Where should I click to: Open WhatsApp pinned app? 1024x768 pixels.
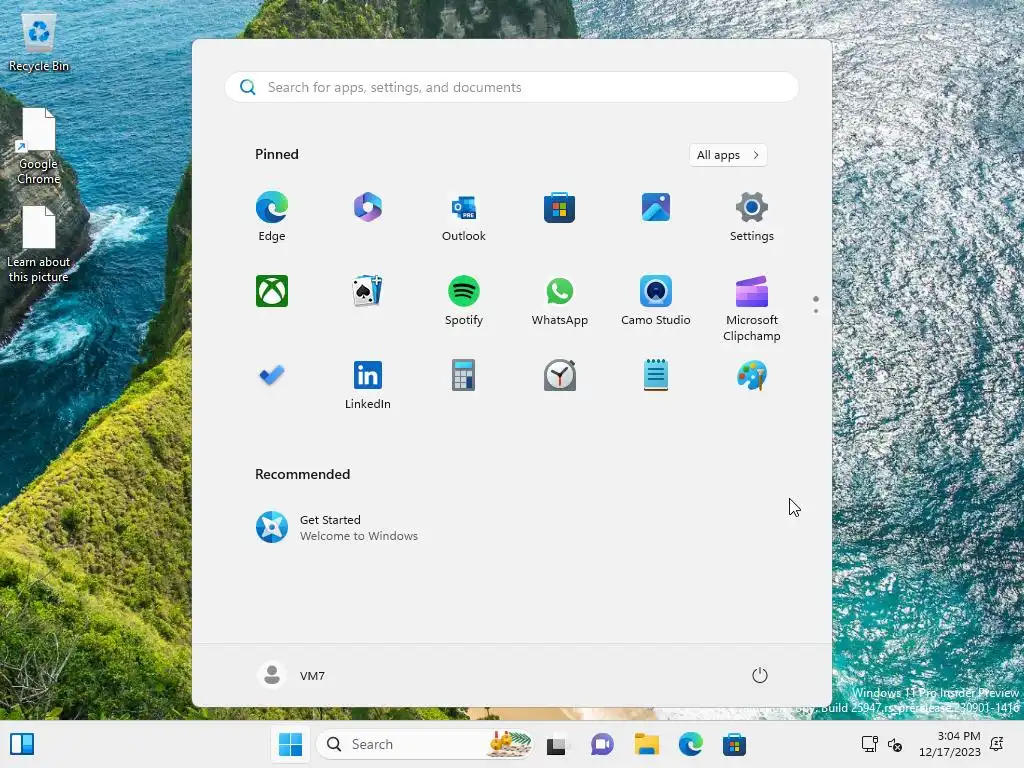click(560, 300)
